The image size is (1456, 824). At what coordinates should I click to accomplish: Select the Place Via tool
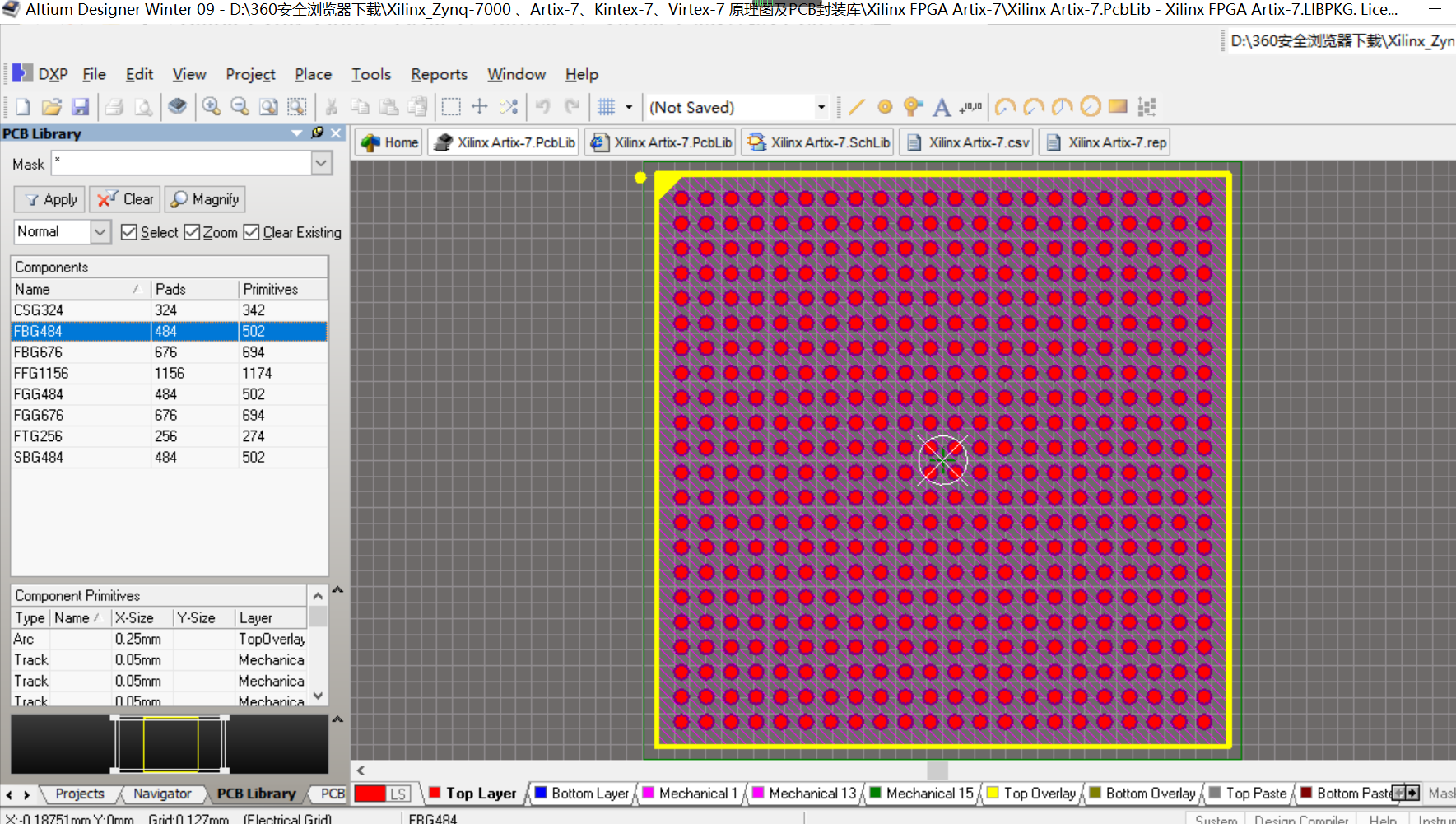point(913,107)
